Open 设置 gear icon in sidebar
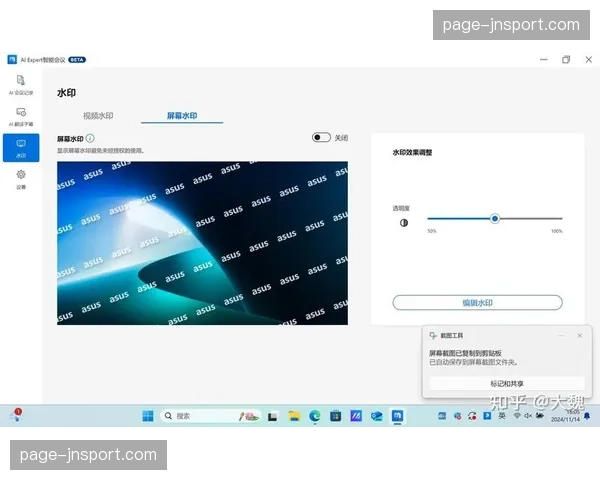 coord(20,178)
